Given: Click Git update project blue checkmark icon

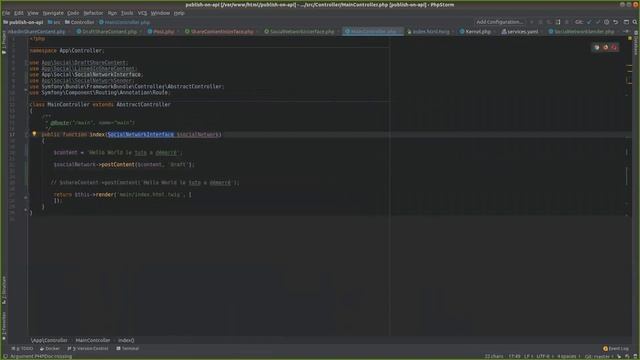Looking at the screenshot, I should pos(589,22).
